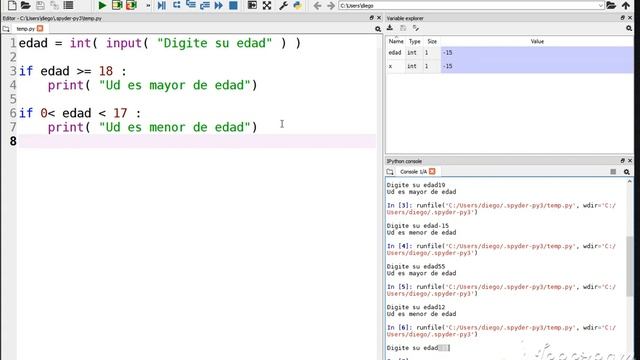Viewport: 640px width, 360px height.
Task: Click the Save data as icon
Action: (416, 28)
